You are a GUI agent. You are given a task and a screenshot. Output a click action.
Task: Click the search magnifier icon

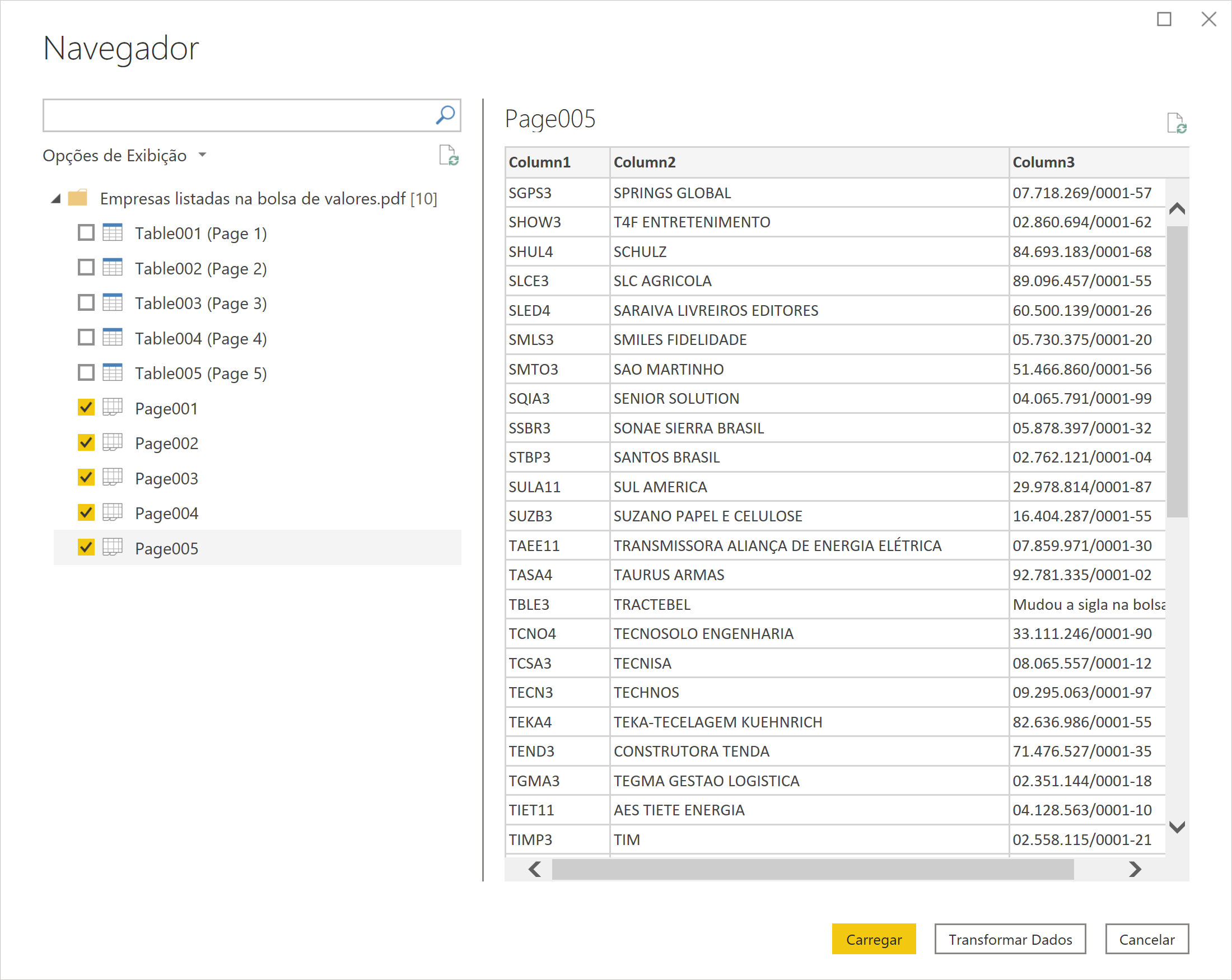tap(445, 115)
